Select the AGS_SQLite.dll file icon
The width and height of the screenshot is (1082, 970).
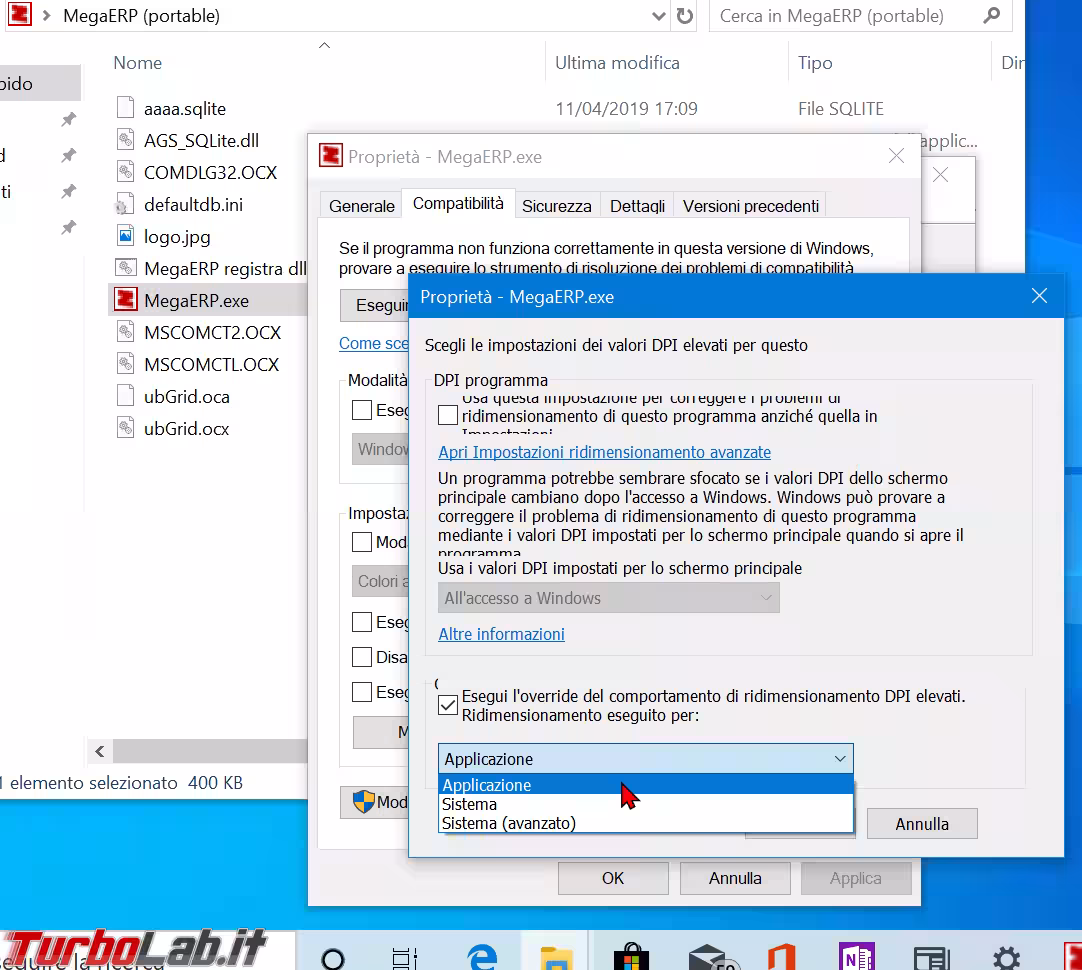click(x=126, y=140)
